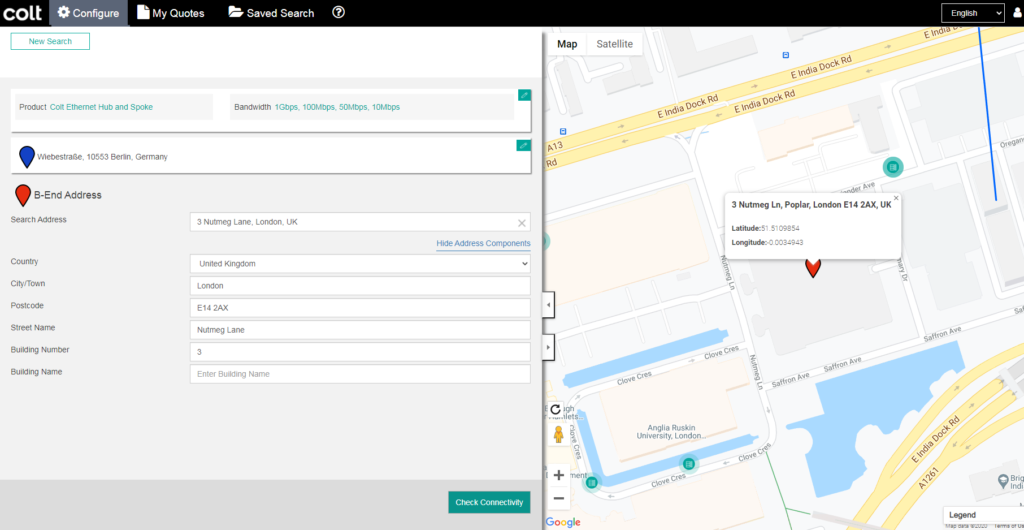Click the Street Name field
This screenshot has width=1024, height=530.
click(360, 330)
